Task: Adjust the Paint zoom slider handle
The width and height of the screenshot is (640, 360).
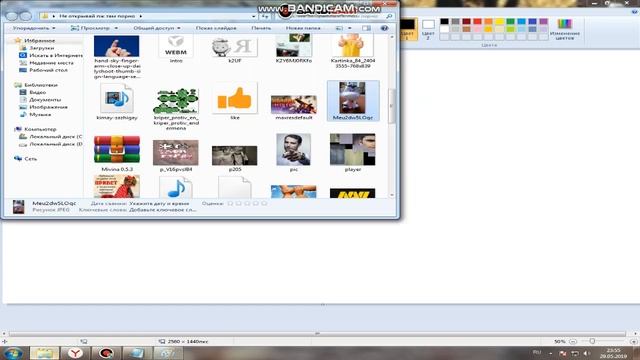Action: point(592,341)
